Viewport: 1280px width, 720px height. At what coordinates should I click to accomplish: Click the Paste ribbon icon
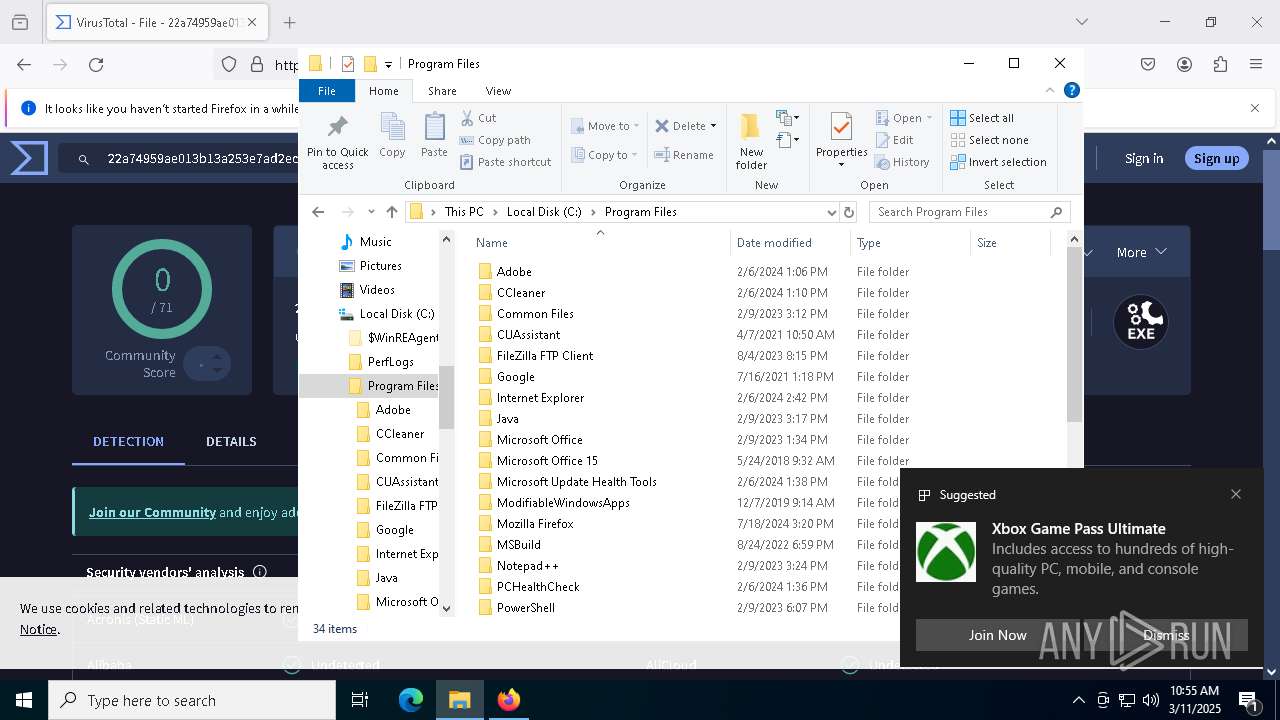pos(434,135)
